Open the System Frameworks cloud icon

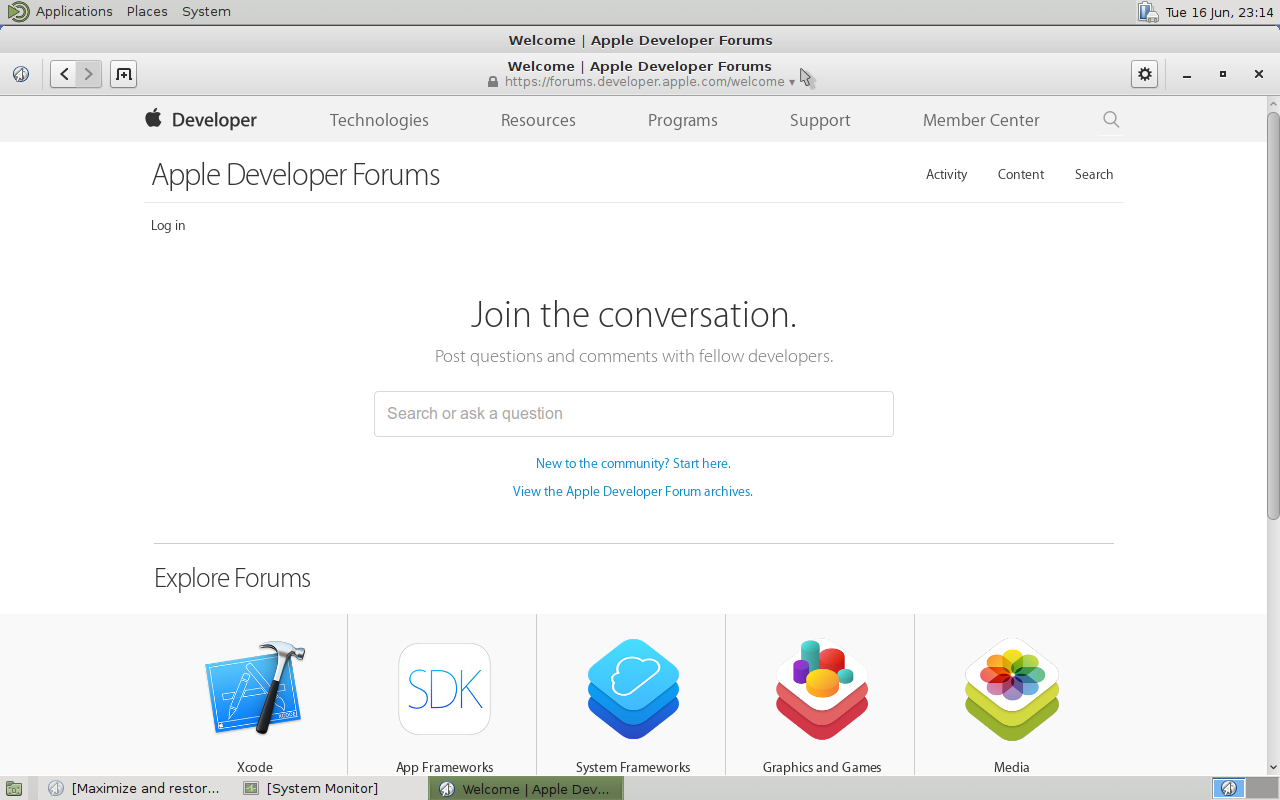633,689
